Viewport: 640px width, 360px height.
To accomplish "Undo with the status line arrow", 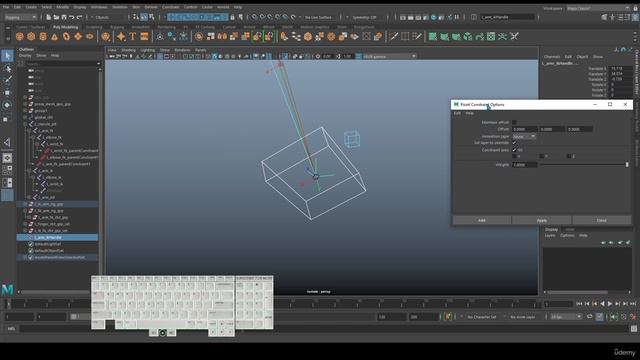I will click(72, 17).
